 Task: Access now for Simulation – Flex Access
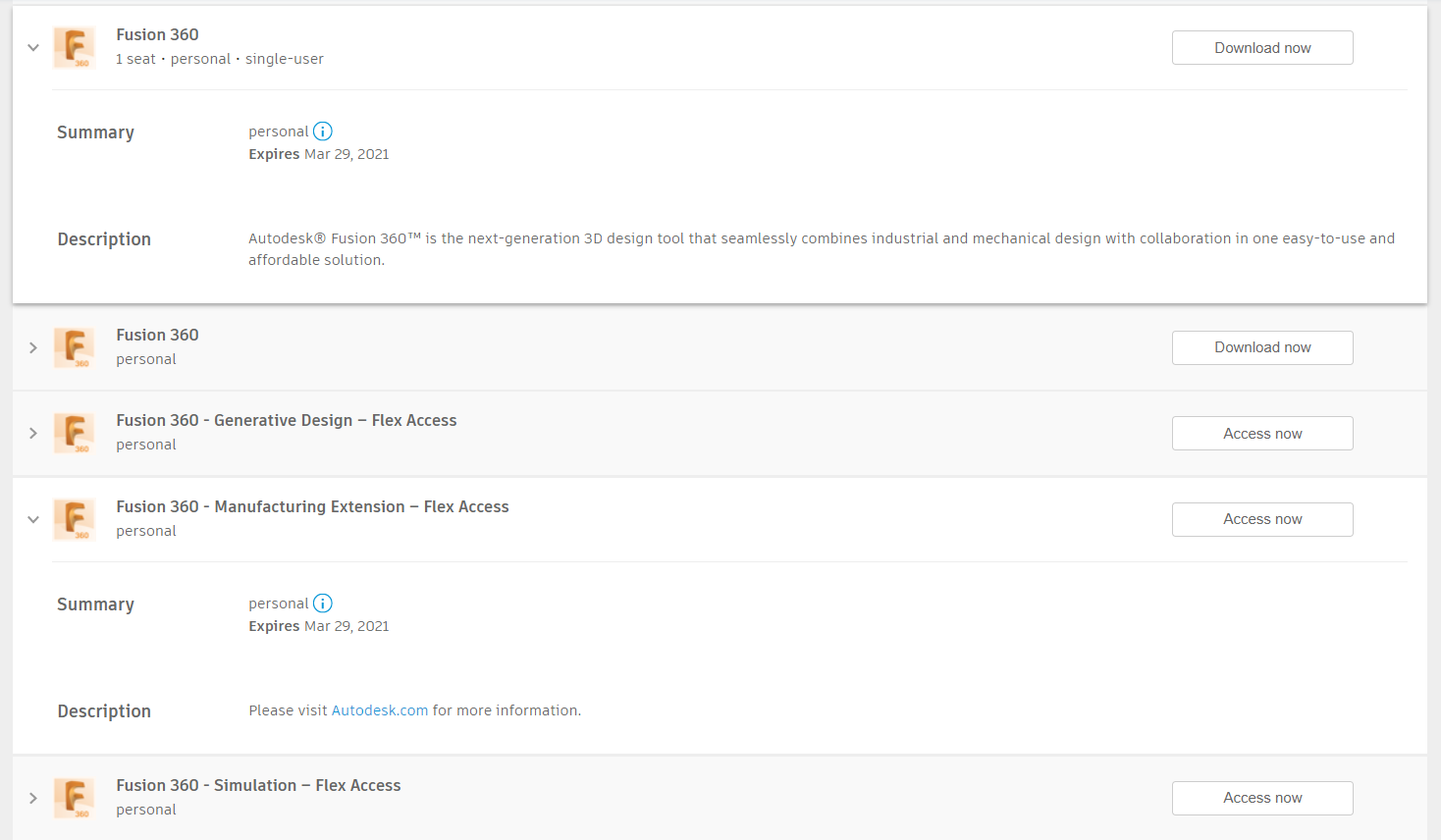tap(1262, 798)
